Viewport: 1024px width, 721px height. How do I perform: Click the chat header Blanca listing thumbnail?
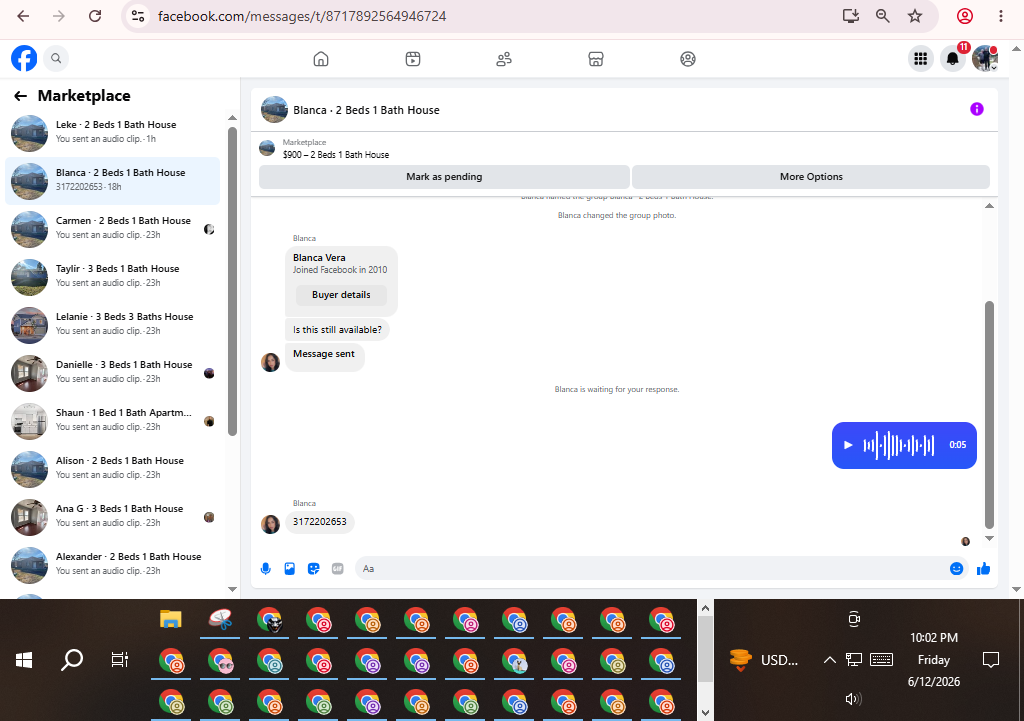pos(274,110)
